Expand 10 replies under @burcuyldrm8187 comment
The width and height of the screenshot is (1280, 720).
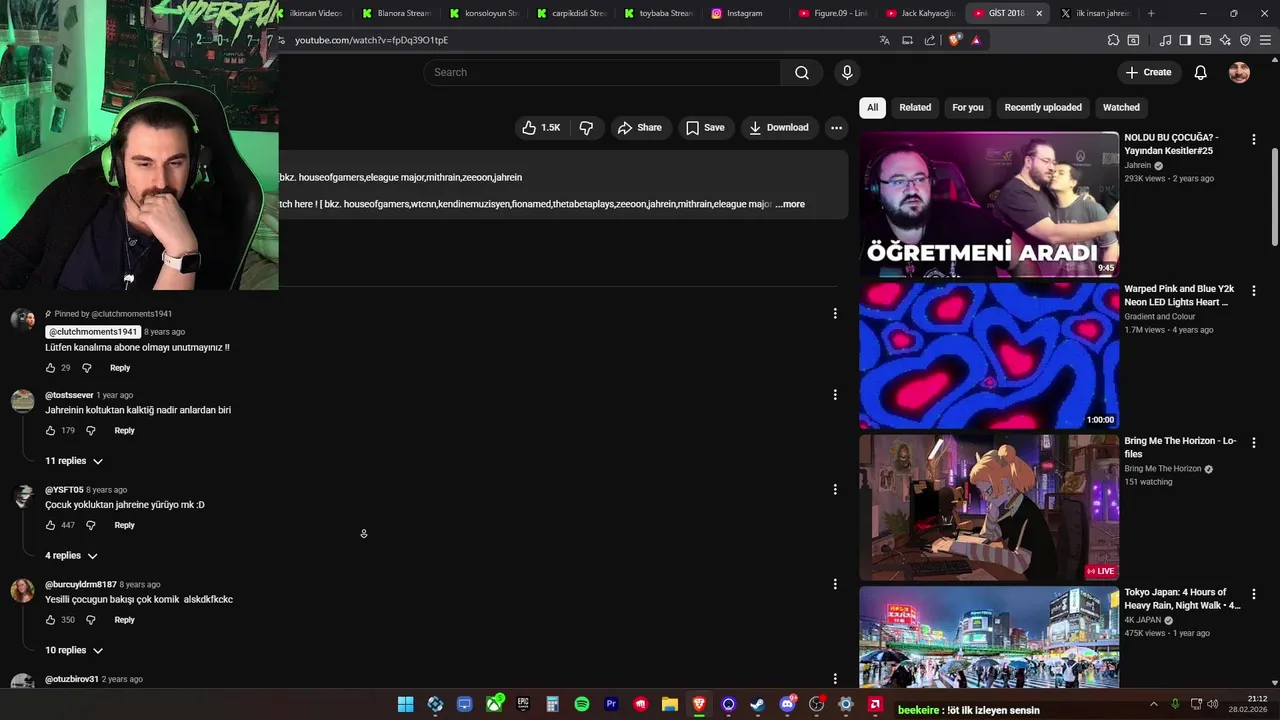pos(74,651)
